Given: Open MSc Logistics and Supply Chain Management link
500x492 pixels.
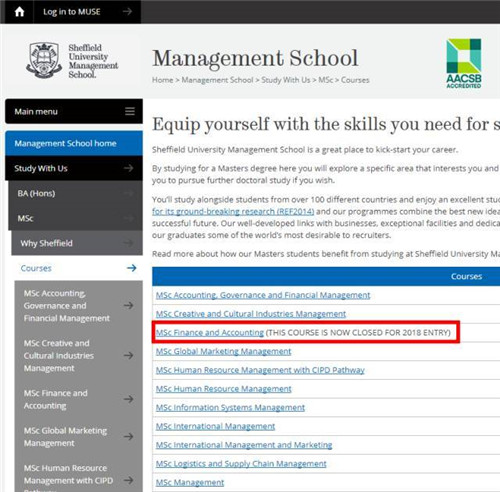Looking at the screenshot, I should click(x=241, y=464).
